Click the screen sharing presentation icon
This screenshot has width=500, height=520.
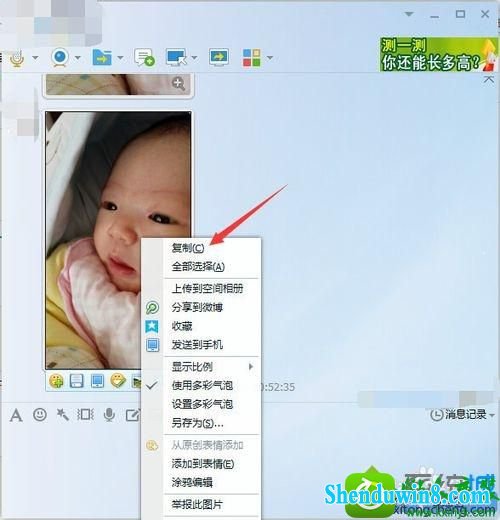[219, 57]
